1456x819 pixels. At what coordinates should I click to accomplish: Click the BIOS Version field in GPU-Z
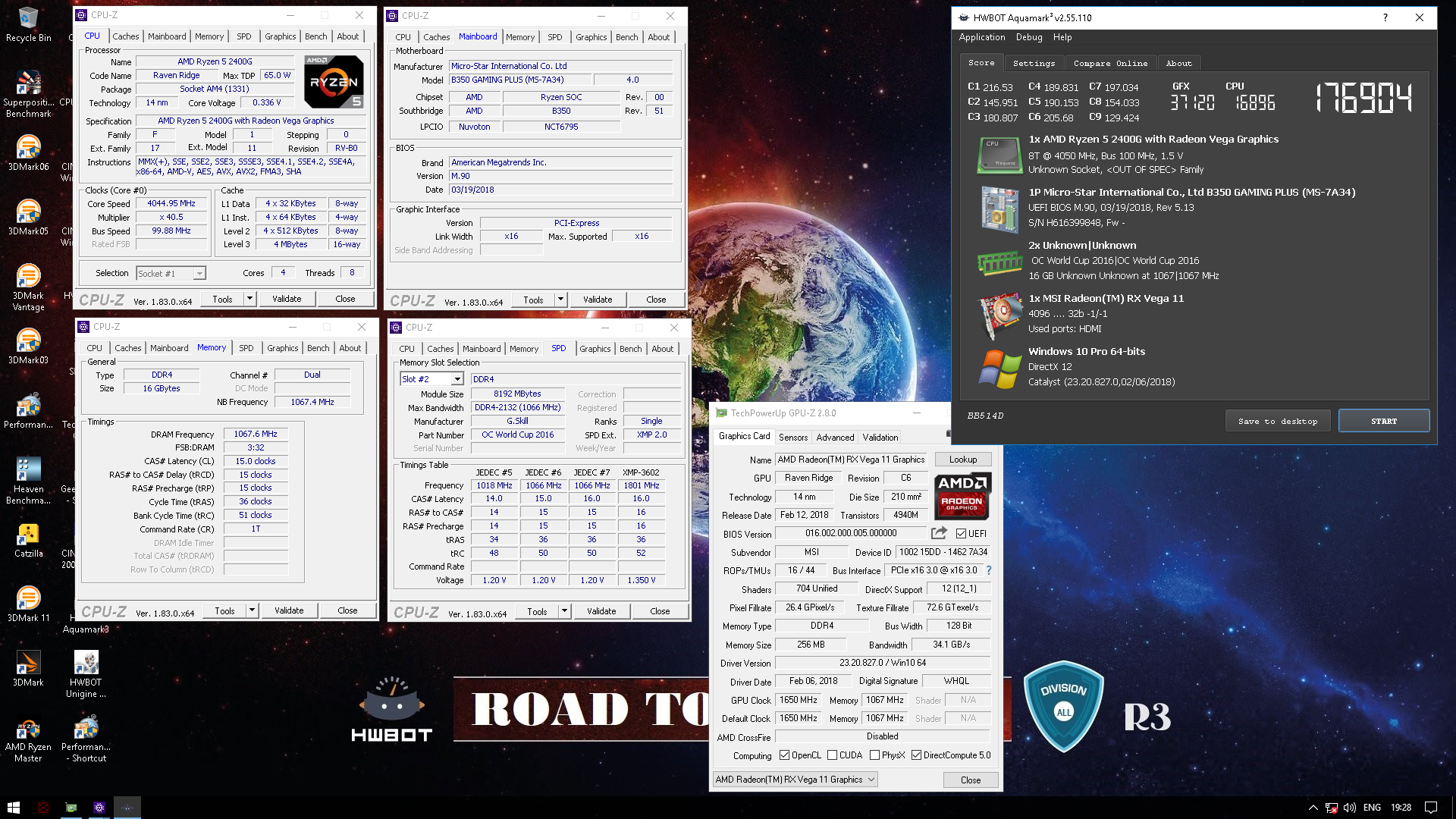(x=851, y=533)
